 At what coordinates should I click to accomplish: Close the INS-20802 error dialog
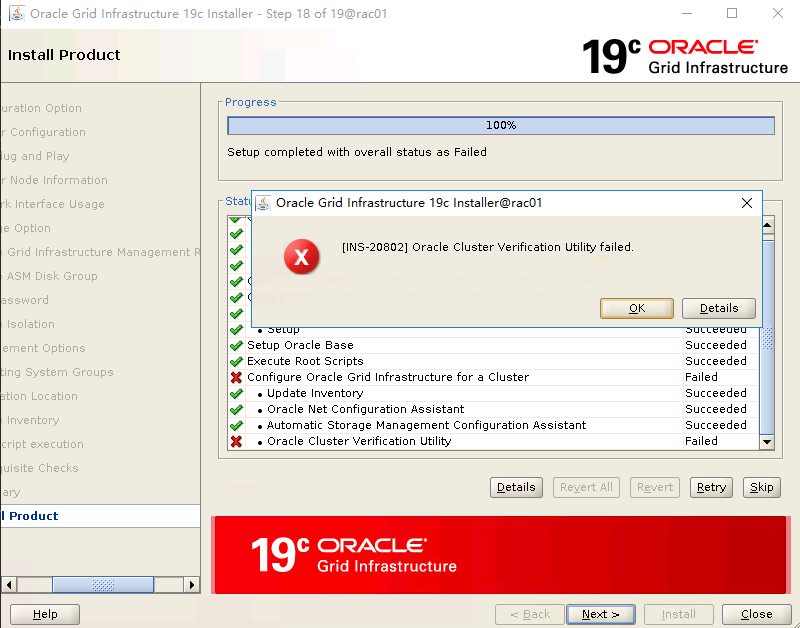(x=747, y=203)
